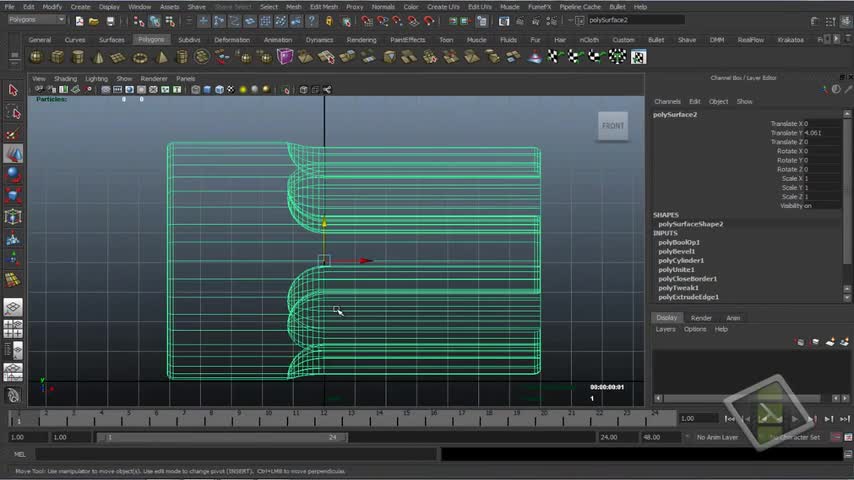
Task: Click the Translate Y value field
Action: (x=812, y=133)
